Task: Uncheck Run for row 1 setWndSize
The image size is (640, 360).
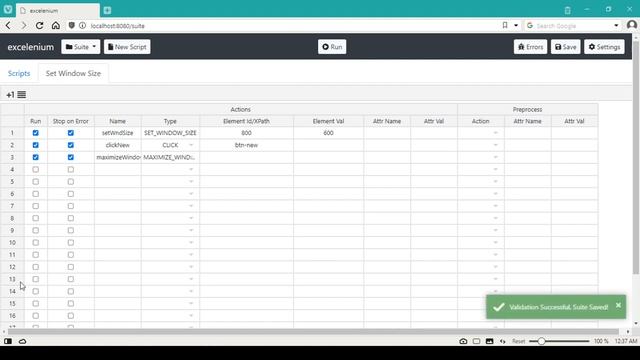Action: pos(36,133)
